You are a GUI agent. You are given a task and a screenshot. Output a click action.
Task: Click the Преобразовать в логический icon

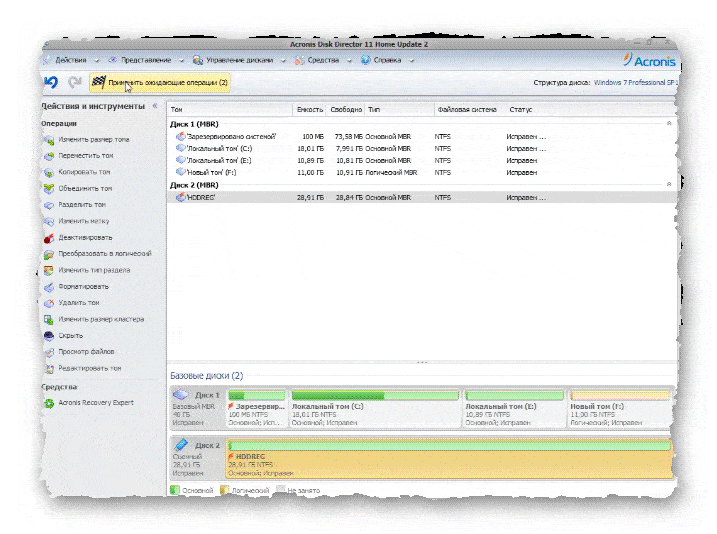tap(49, 254)
